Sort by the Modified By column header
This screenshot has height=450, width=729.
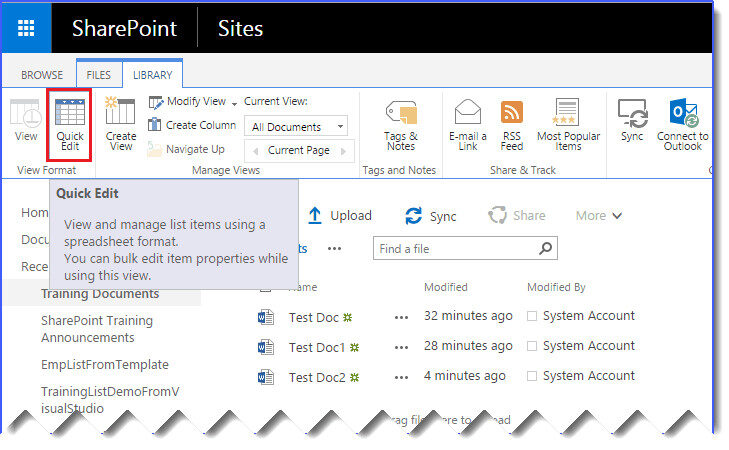pos(556,287)
